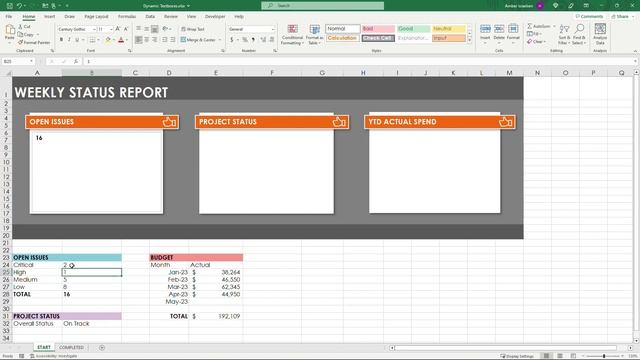640x360 pixels.
Task: Decrease indent in Alignment group
Action: [165, 40]
